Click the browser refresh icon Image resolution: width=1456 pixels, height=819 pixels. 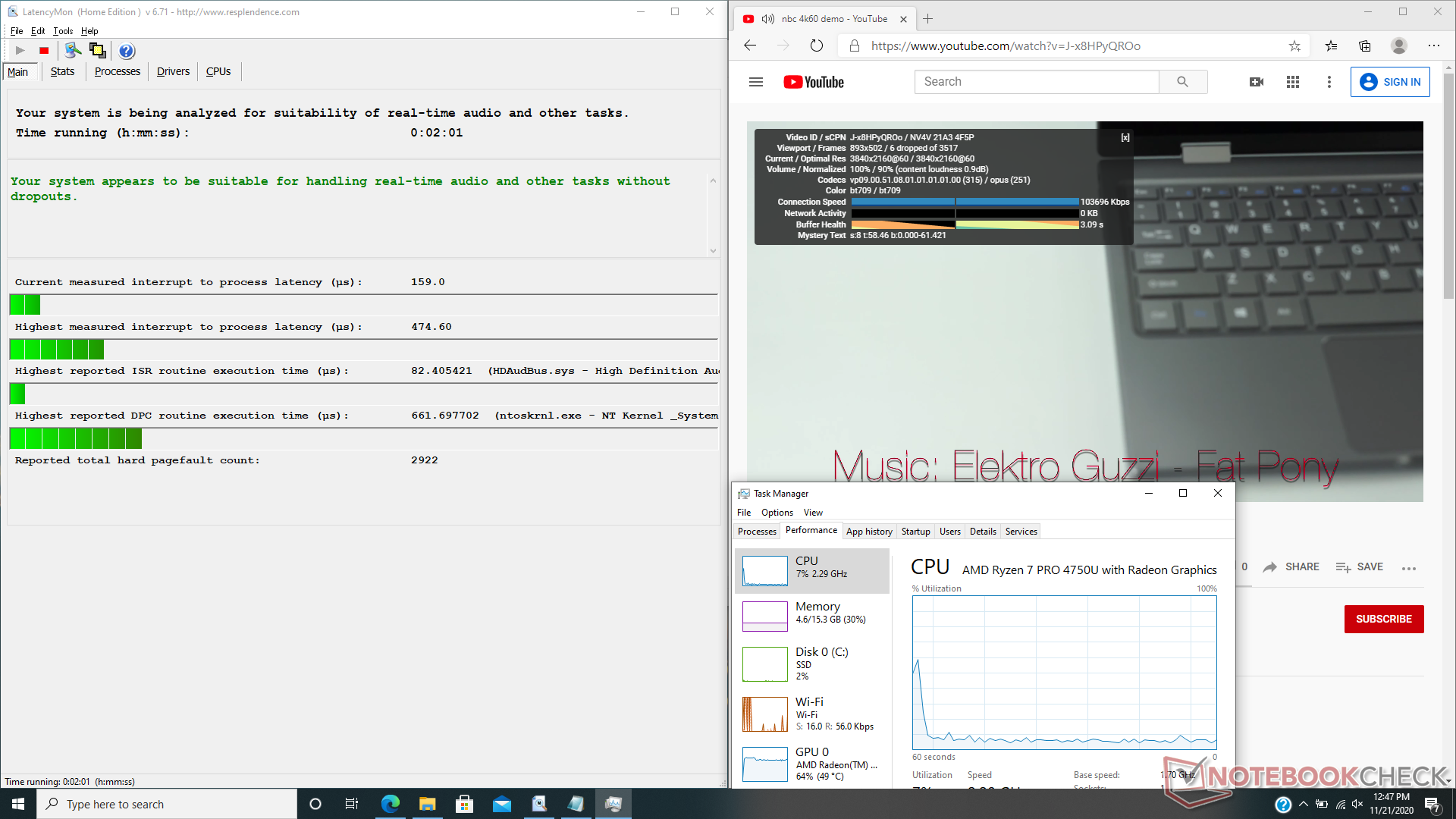pos(816,45)
